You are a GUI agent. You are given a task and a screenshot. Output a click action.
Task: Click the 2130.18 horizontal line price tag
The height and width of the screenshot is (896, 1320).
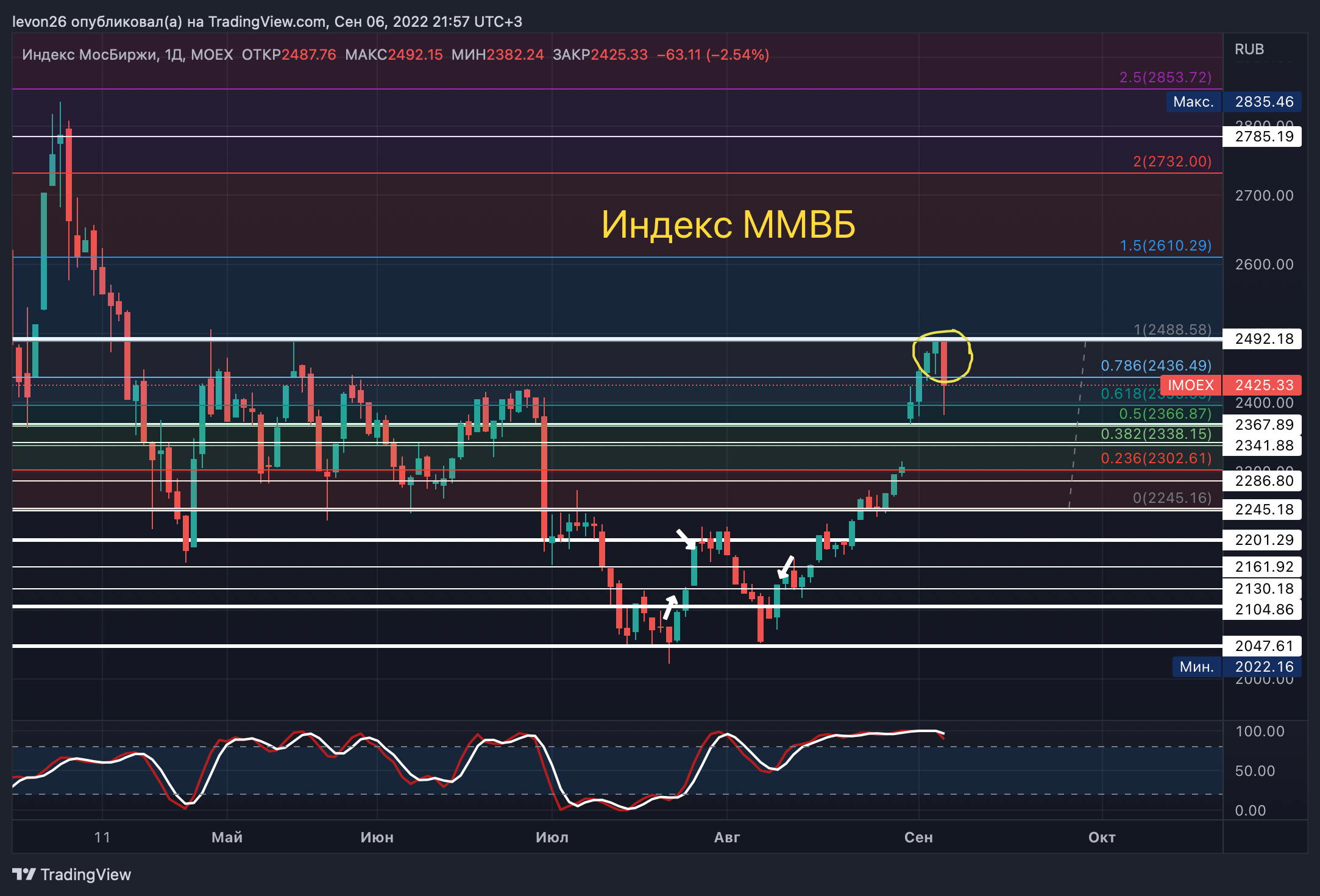coord(1262,589)
